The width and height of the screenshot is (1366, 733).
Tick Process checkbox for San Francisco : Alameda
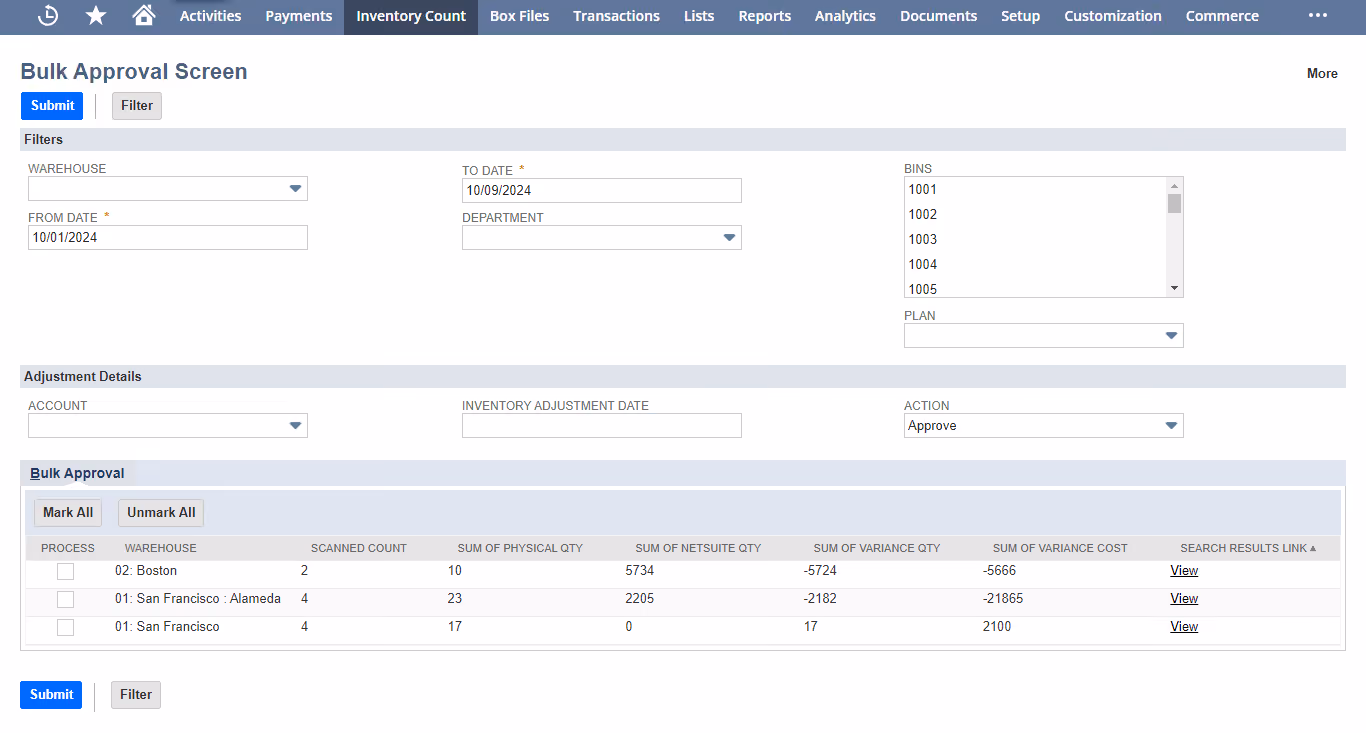pos(65,599)
